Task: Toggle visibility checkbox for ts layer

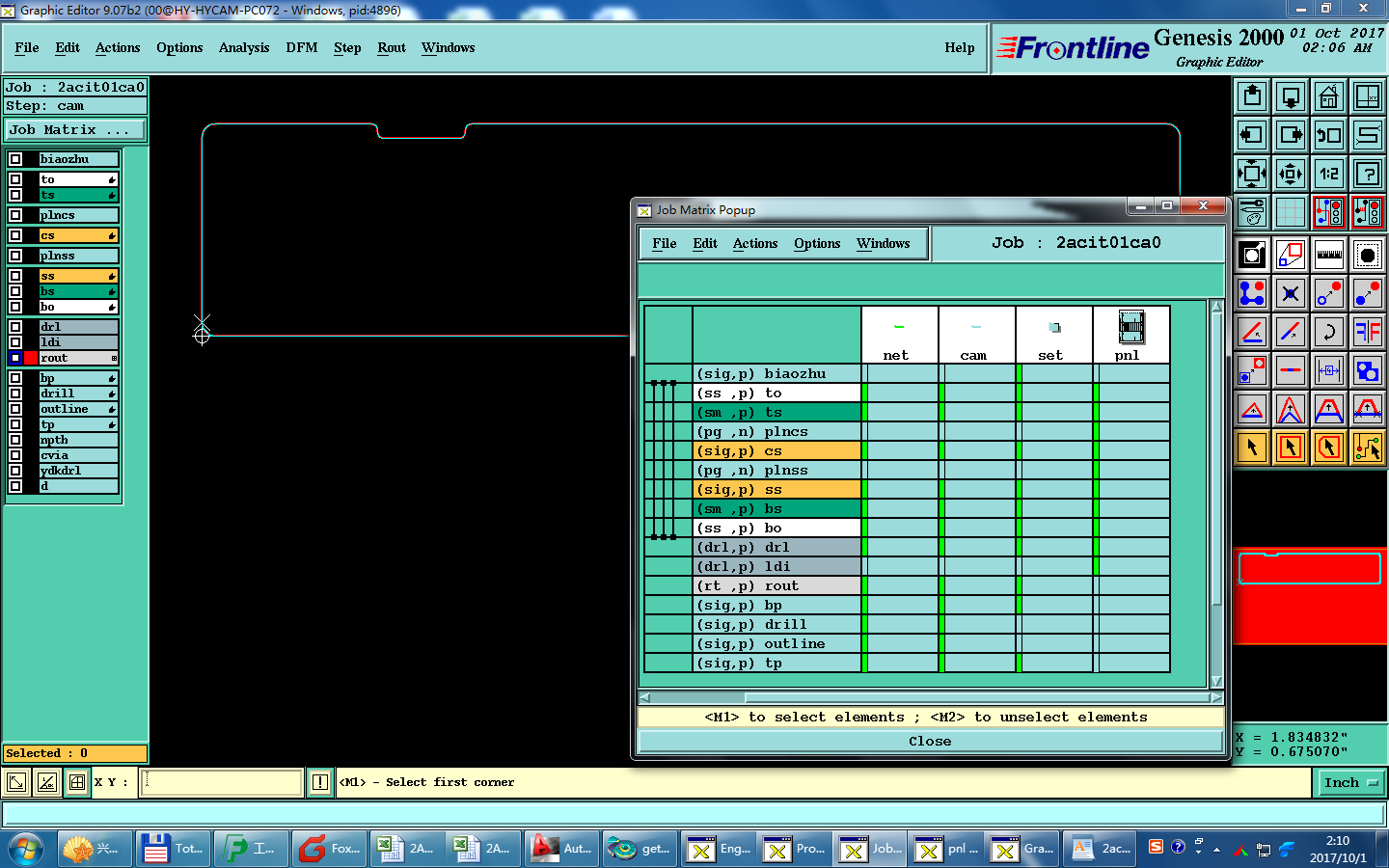Action: tap(15, 195)
